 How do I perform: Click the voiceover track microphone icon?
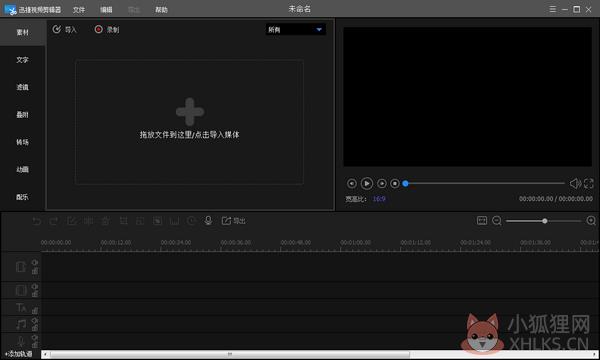point(21,341)
